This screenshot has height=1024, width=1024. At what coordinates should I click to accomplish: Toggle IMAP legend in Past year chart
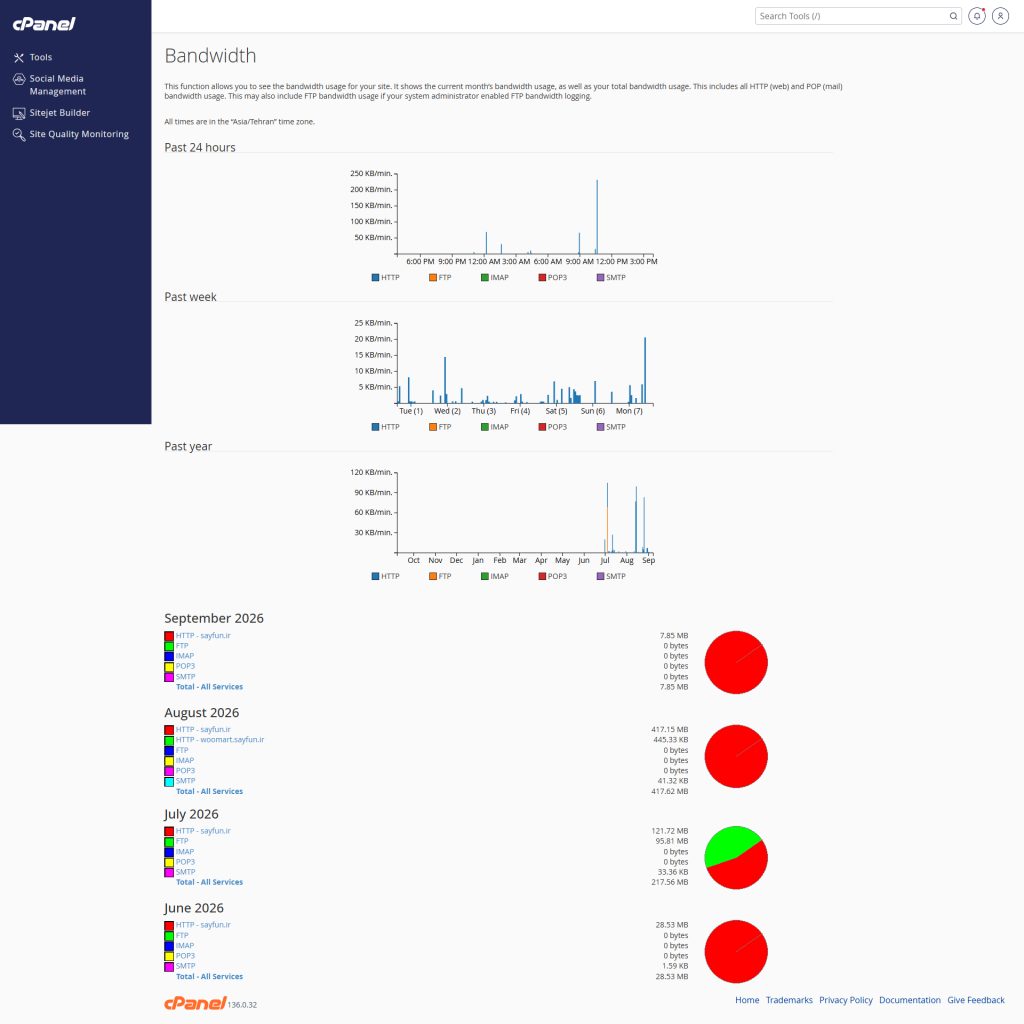pyautogui.click(x=494, y=576)
